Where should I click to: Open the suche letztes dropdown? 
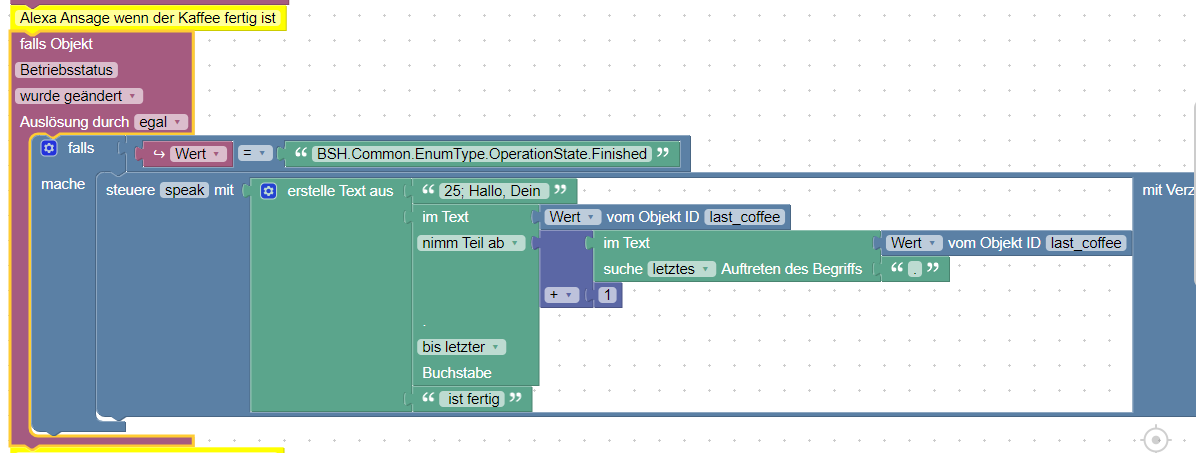(682, 268)
